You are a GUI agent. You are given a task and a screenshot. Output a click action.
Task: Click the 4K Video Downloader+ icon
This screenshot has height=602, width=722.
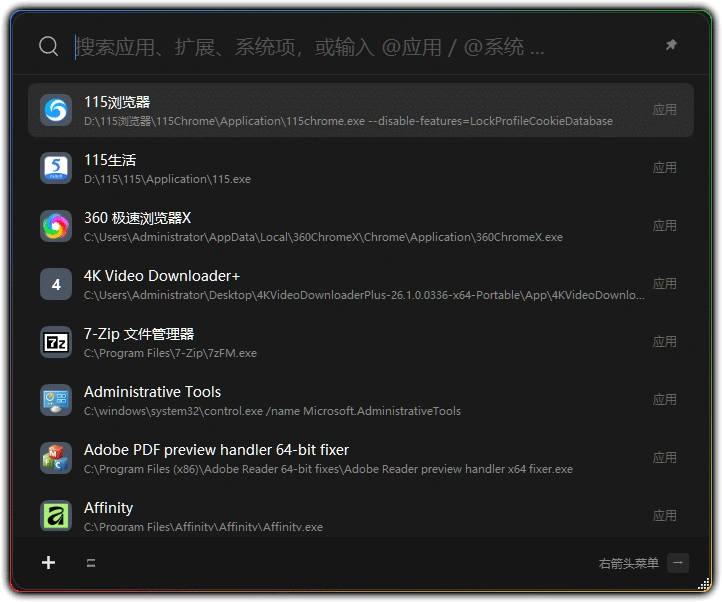pyautogui.click(x=56, y=284)
